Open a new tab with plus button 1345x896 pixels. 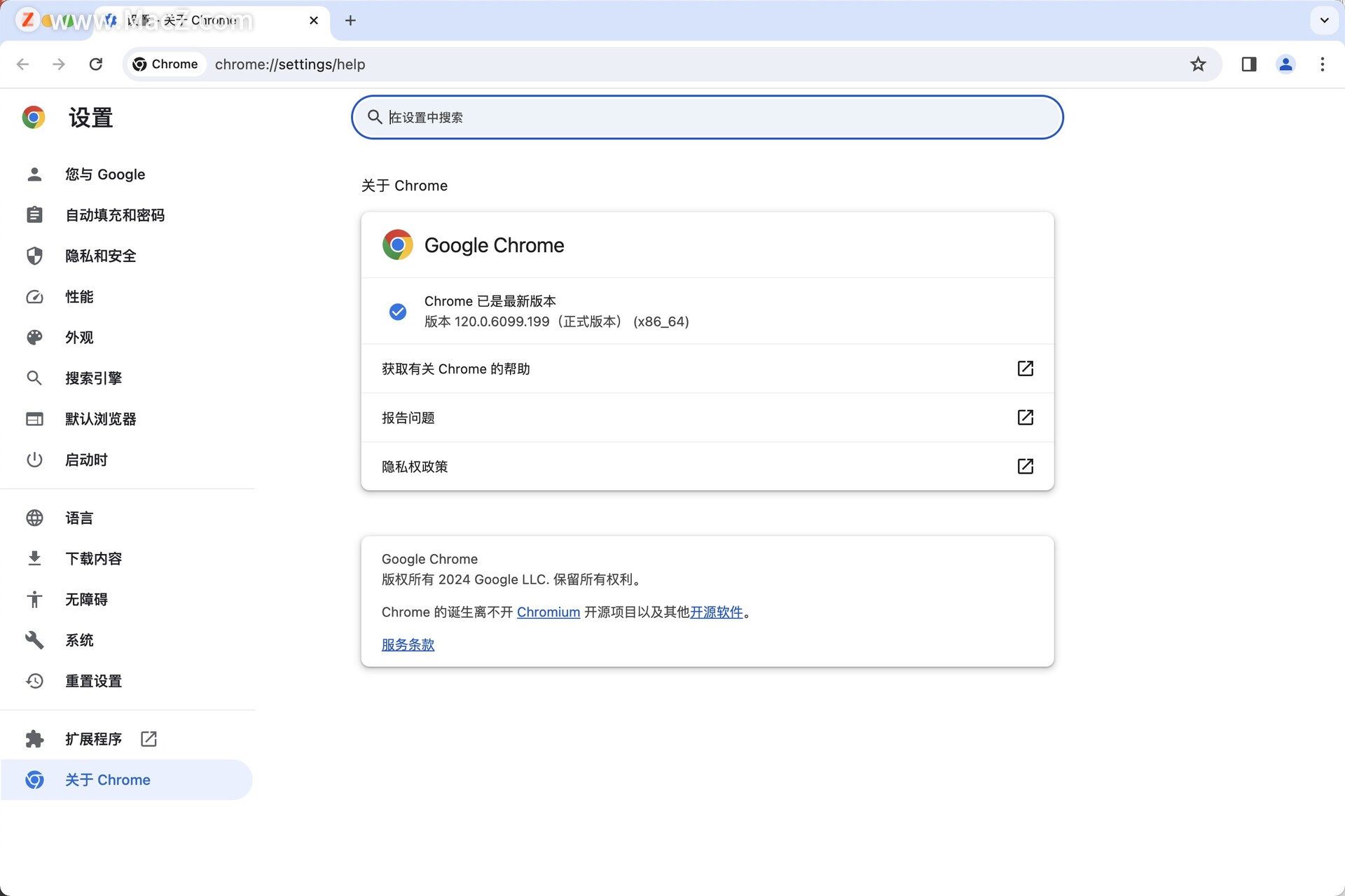coord(350,20)
